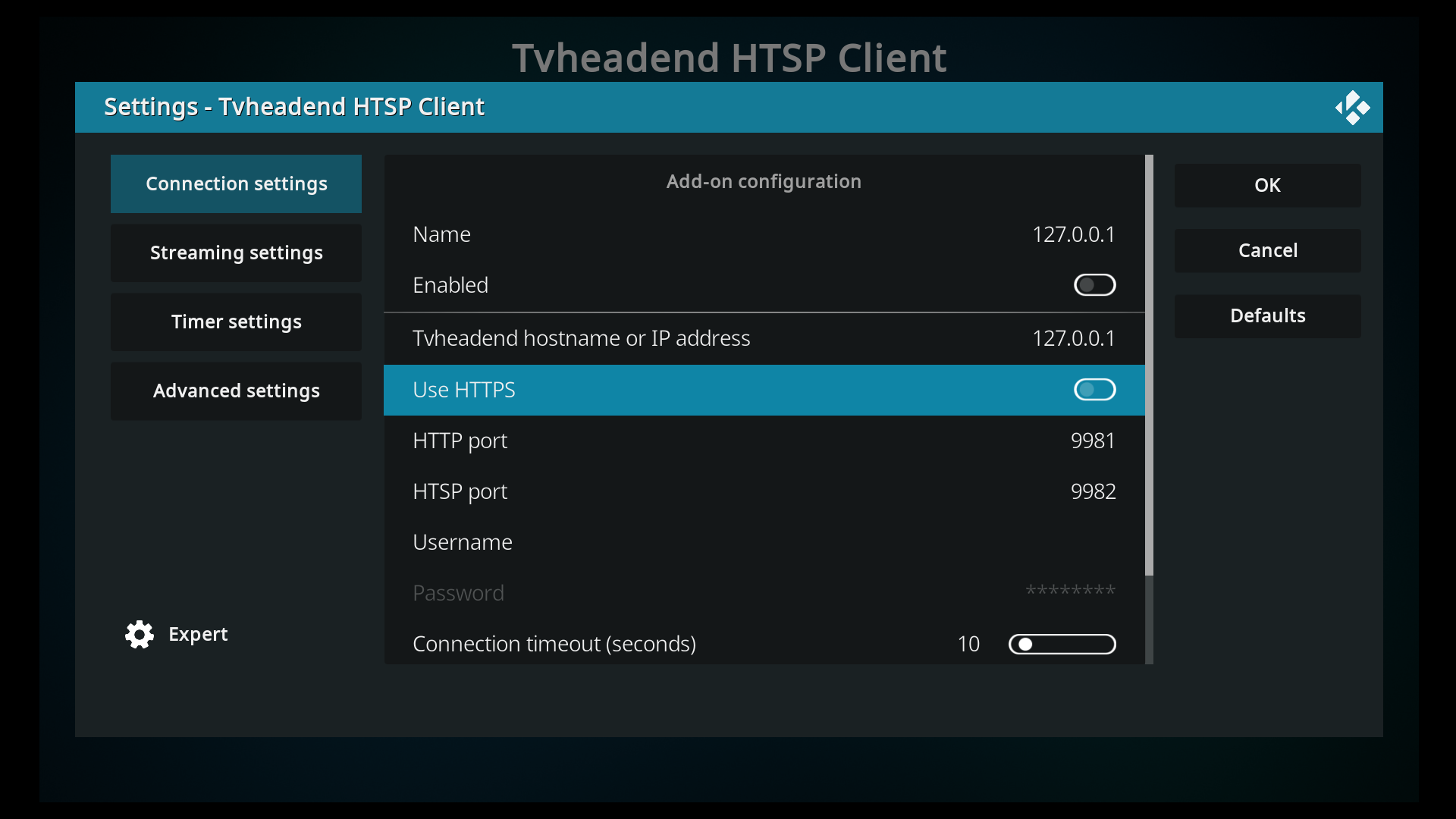This screenshot has width=1456, height=819.
Task: Toggle the Use HTTPS switch
Action: coord(1094,390)
